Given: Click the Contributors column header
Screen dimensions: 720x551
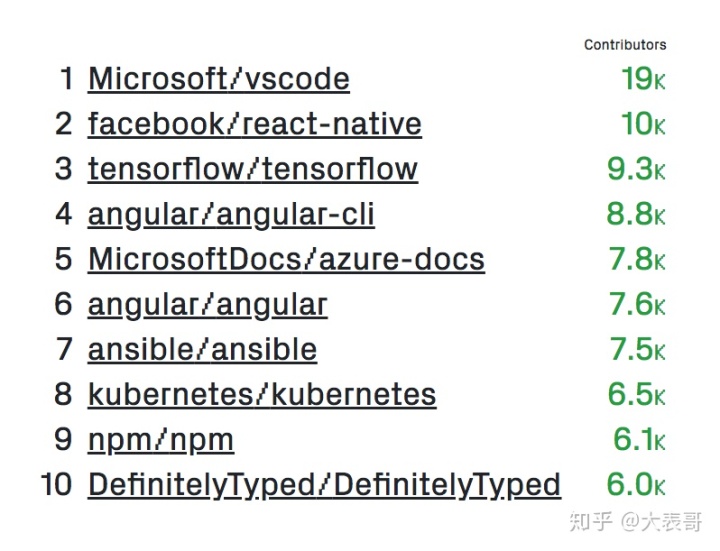Looking at the screenshot, I should (x=625, y=45).
